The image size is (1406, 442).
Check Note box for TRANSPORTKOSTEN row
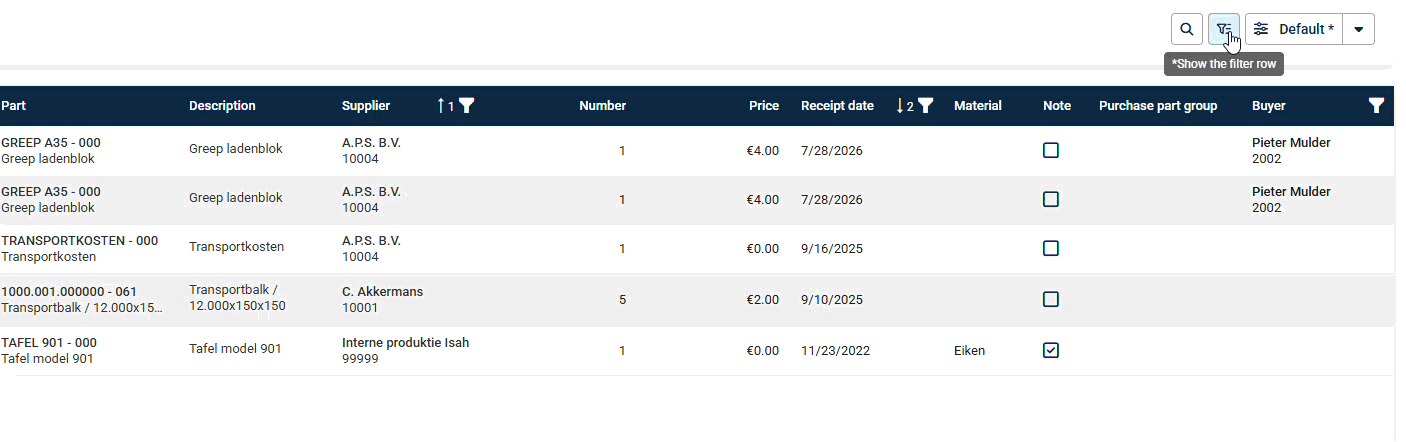1050,248
